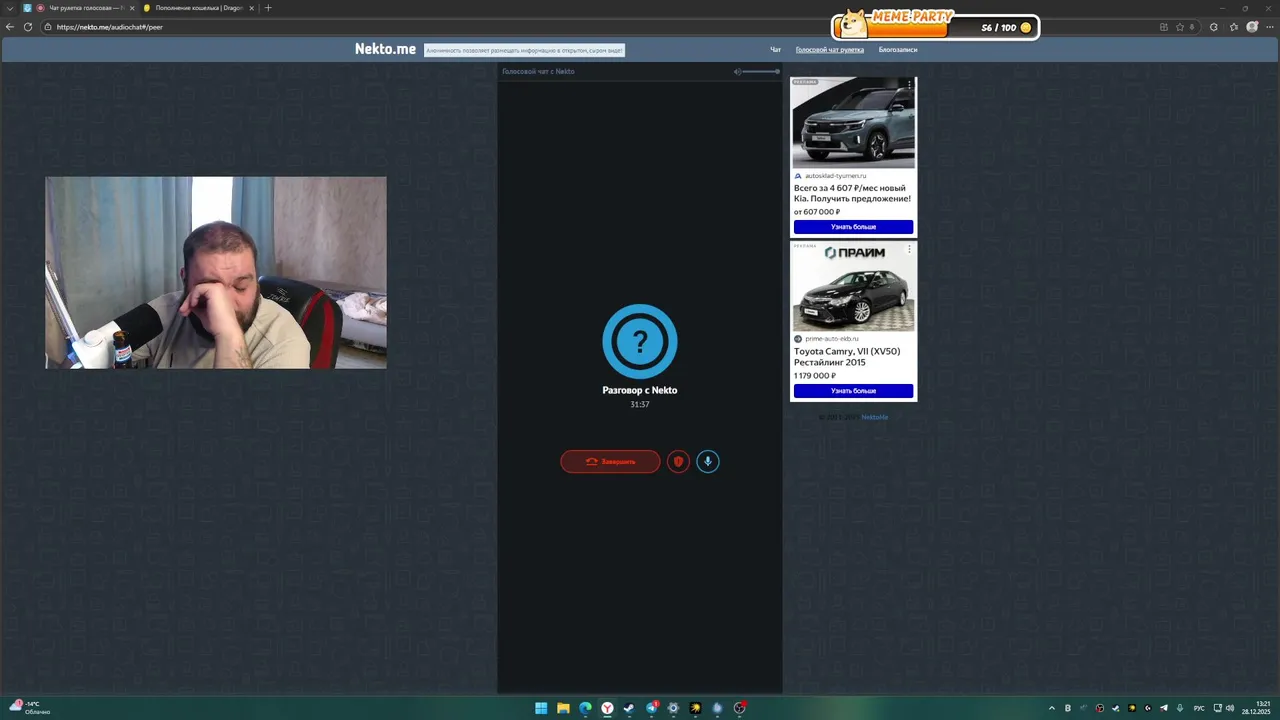The image size is (1280, 720).
Task: Show hidden system tray icons
Action: coord(1052,708)
